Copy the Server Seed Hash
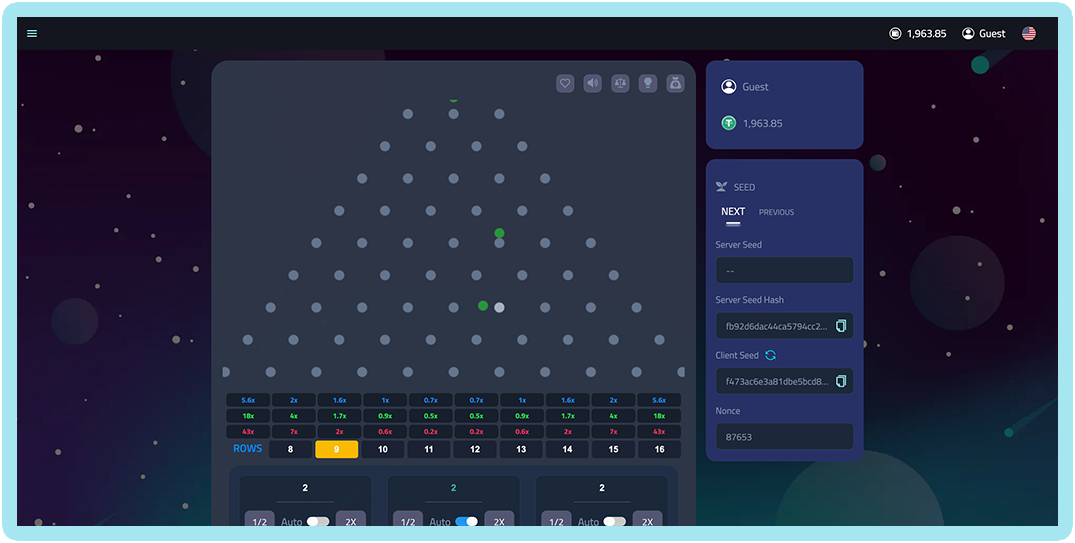 click(841, 326)
